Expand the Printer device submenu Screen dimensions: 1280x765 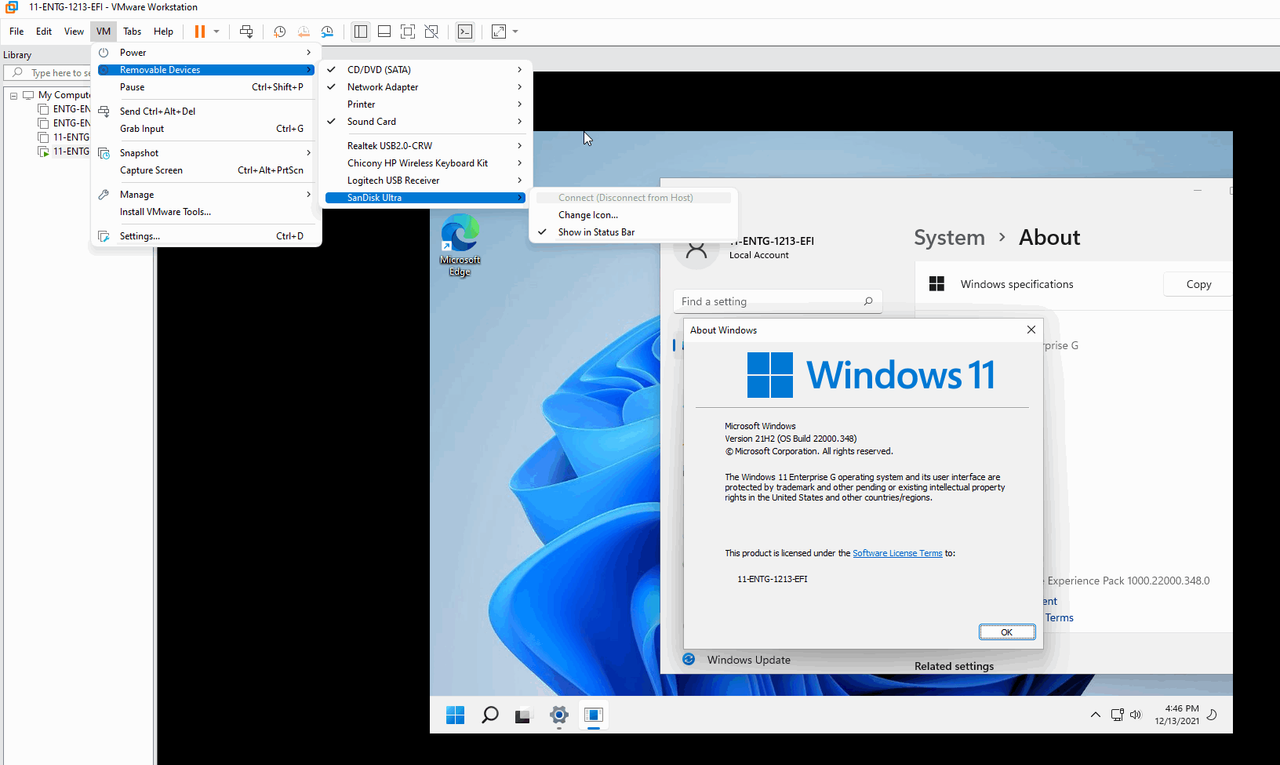tap(425, 104)
